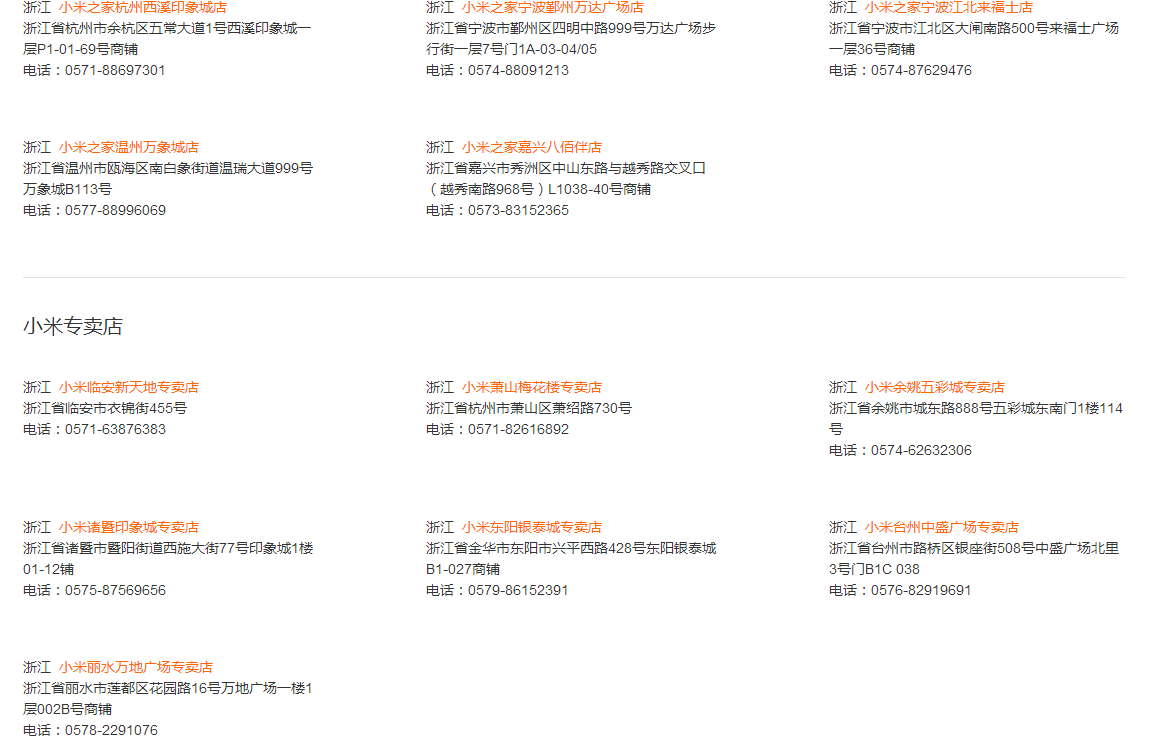Image resolution: width=1150 pixels, height=738 pixels.
Task: Open the 小米丽水万地广场专卖店 link
Action: tap(136, 668)
